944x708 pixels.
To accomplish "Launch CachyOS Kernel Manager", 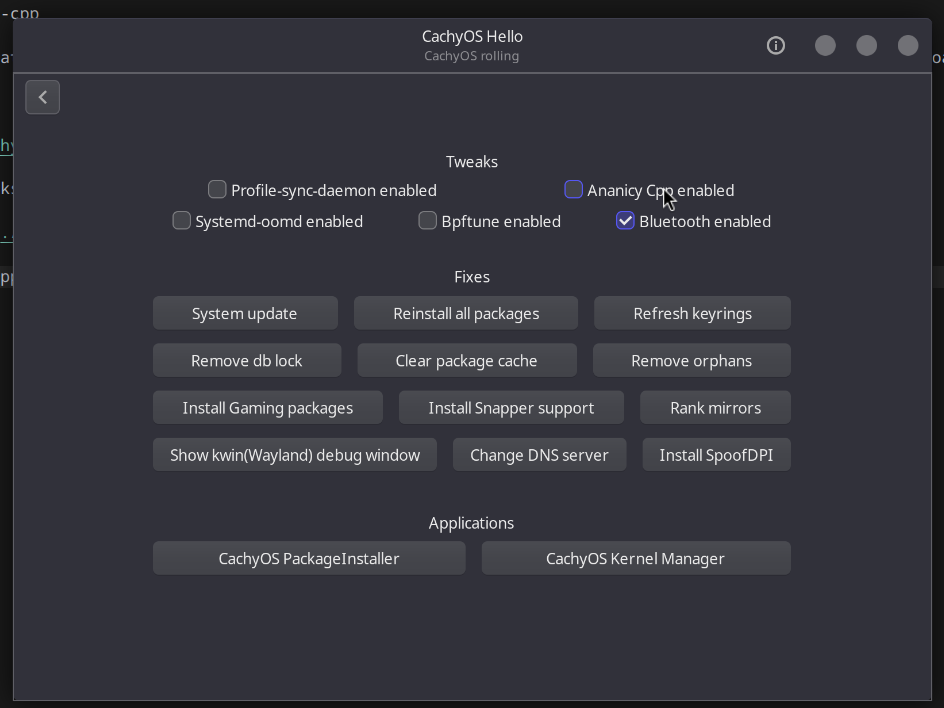I will tap(636, 558).
